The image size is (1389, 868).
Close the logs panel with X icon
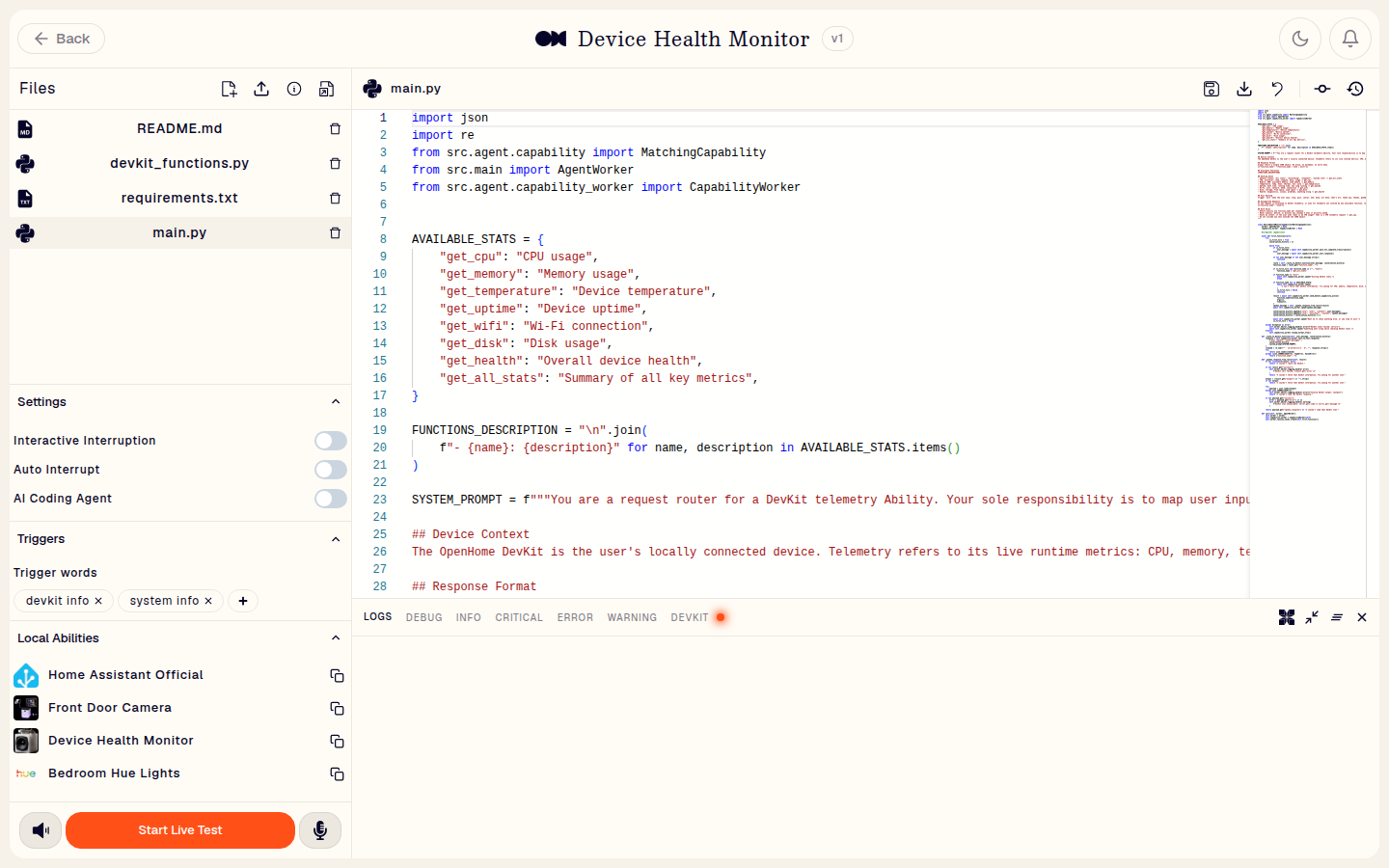pos(1362,617)
